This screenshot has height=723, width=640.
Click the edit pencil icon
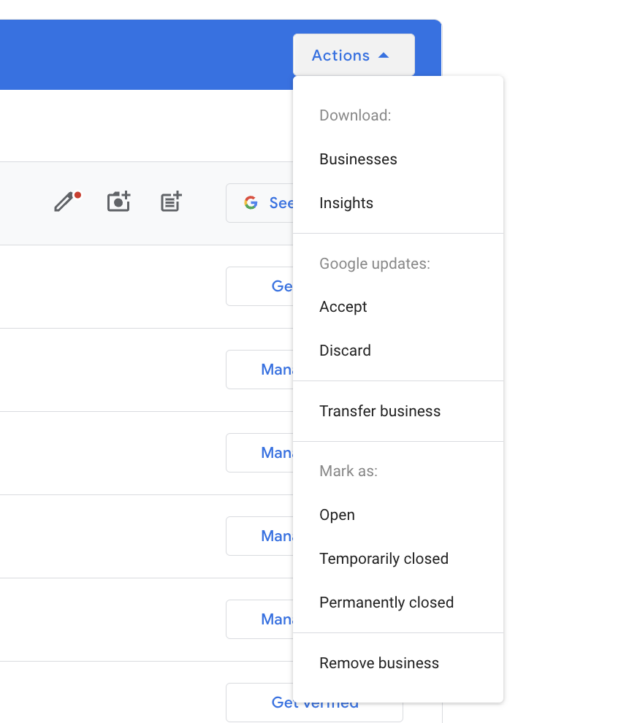pyautogui.click(x=67, y=201)
